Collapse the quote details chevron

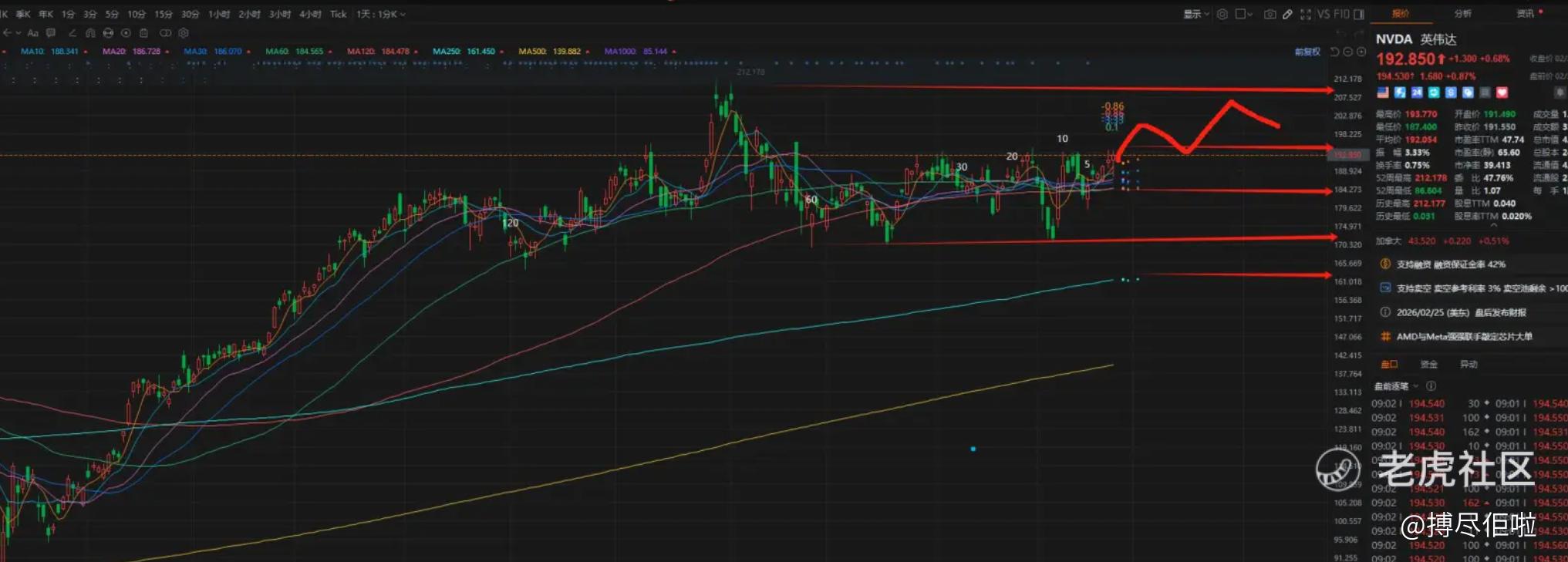pyautogui.click(x=1493, y=226)
